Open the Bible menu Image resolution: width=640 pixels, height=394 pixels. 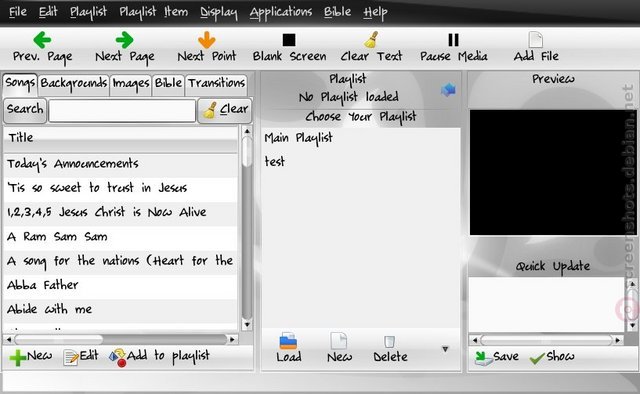337,12
